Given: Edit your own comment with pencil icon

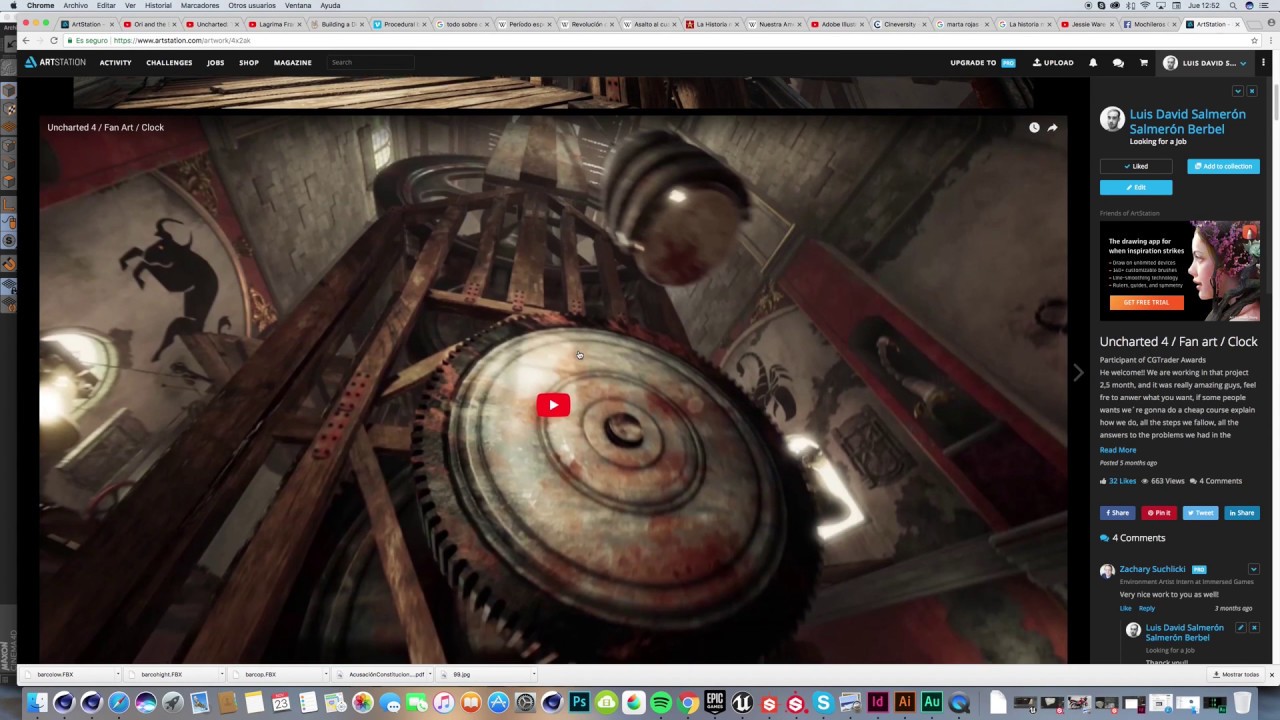Looking at the screenshot, I should coord(1240,628).
